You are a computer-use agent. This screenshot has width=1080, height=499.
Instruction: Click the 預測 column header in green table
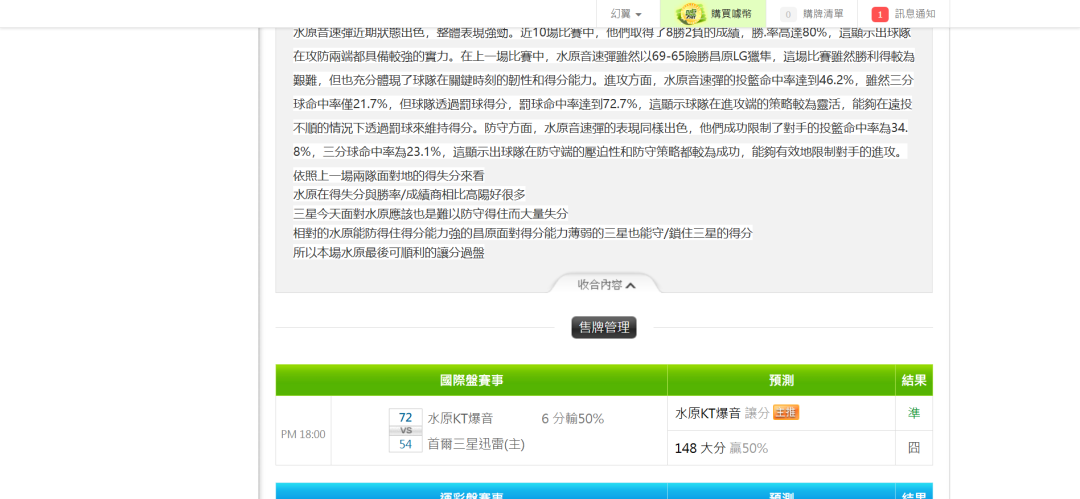pos(781,380)
